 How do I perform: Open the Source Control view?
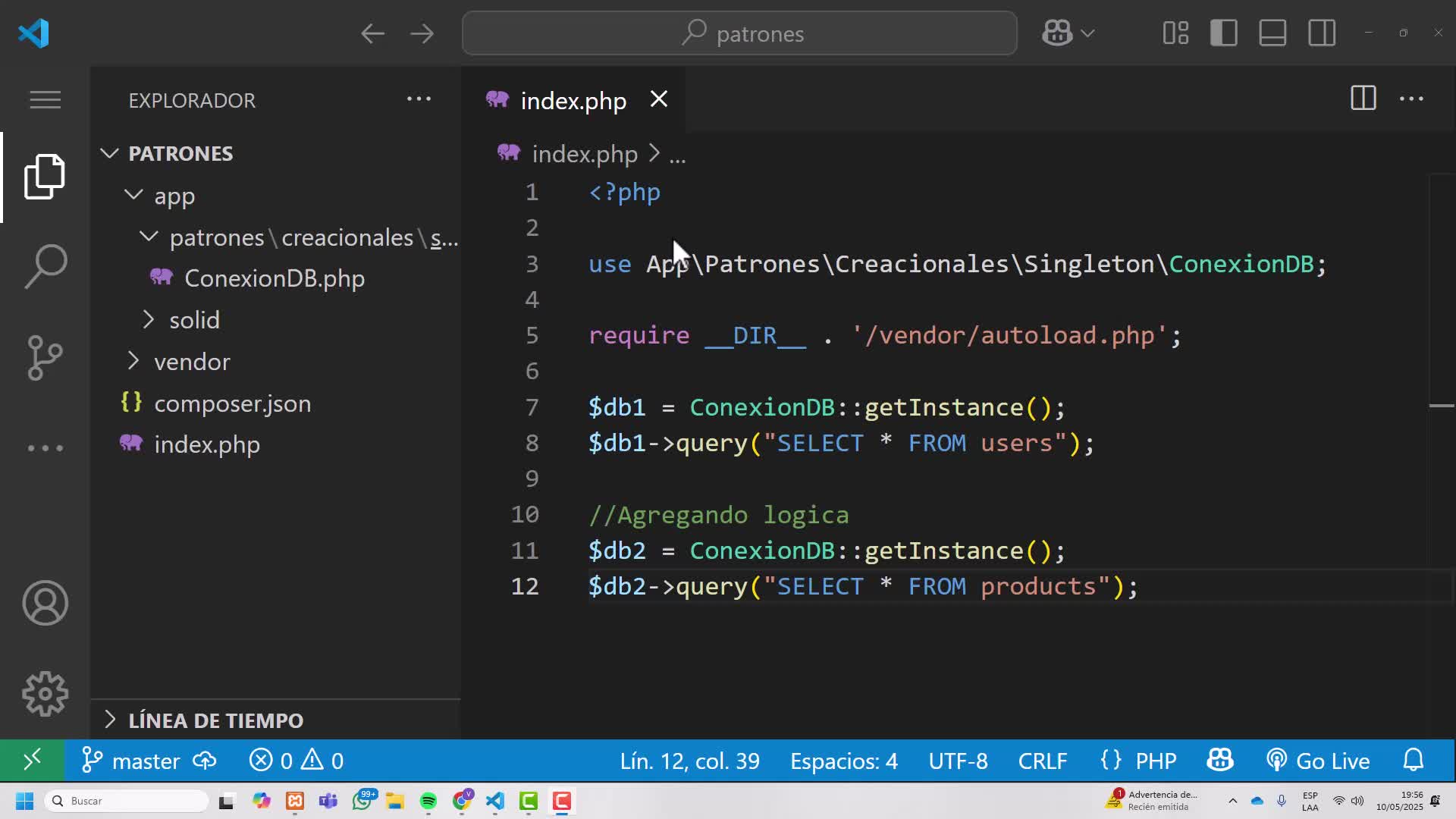click(45, 357)
